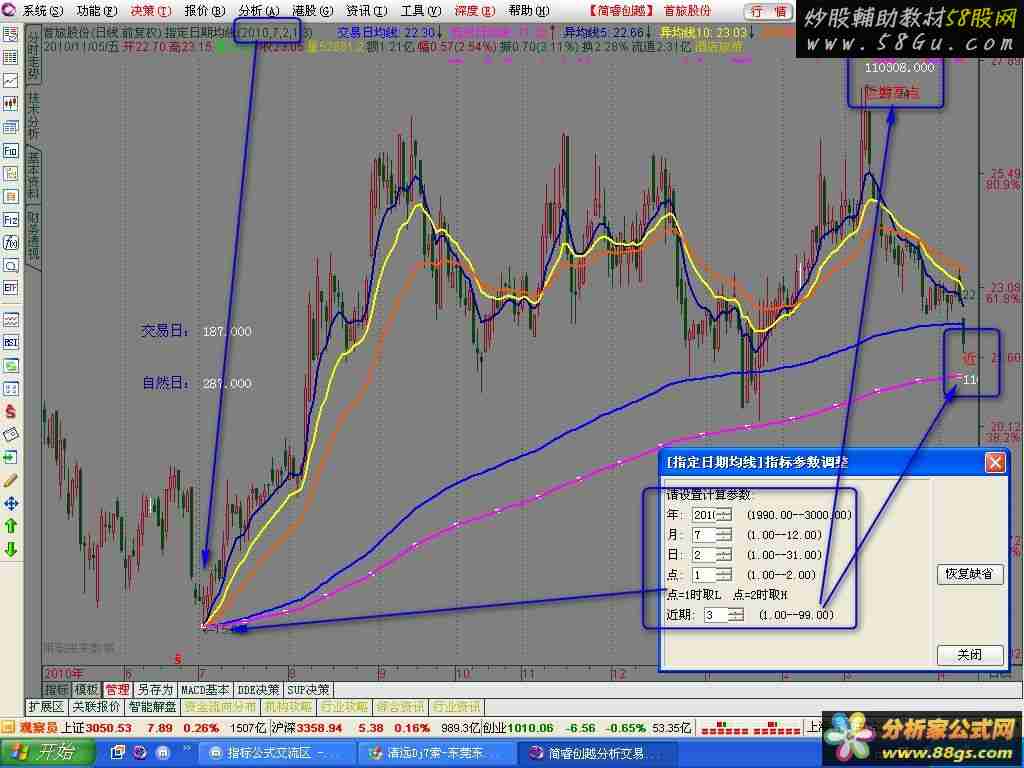Image resolution: width=1024 pixels, height=768 pixels.
Task: Click the green import arrow icon in left toolbar
Action: [x=10, y=457]
